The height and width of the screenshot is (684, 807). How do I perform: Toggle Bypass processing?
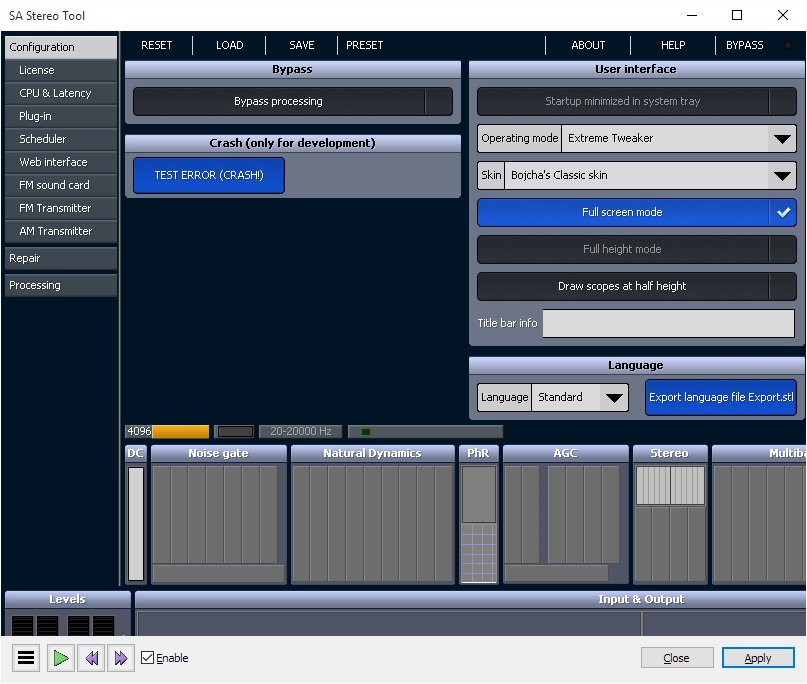293,101
